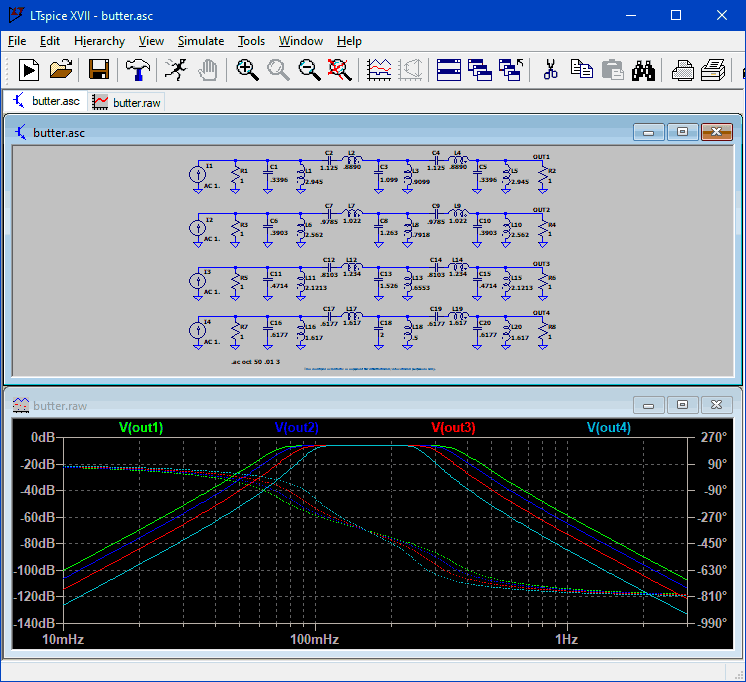This screenshot has height=682, width=746.
Task: Select the V(out3) trace label
Action: 453,427
